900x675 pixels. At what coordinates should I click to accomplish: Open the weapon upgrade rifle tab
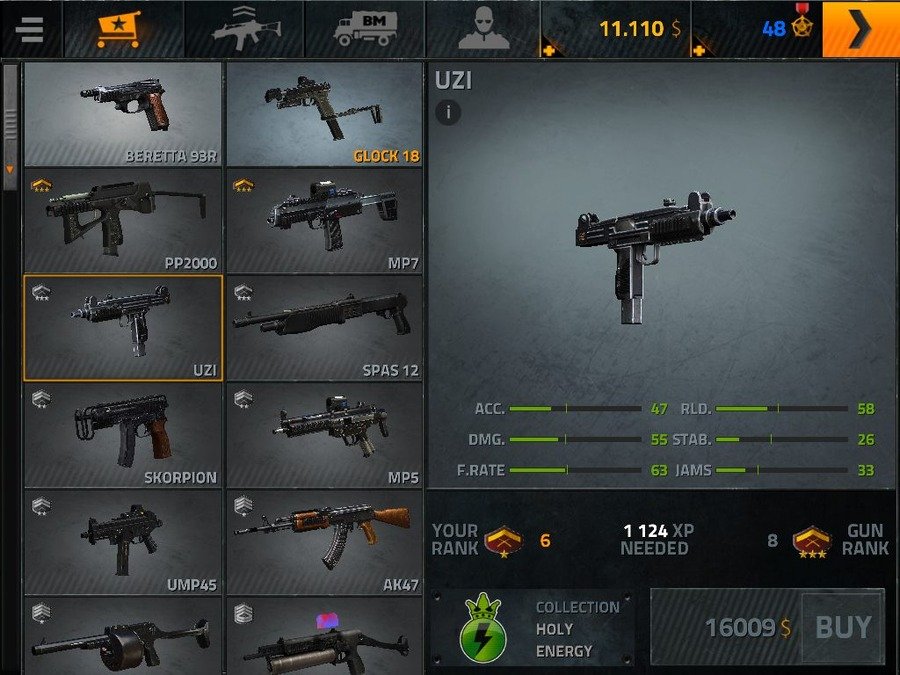(245, 29)
